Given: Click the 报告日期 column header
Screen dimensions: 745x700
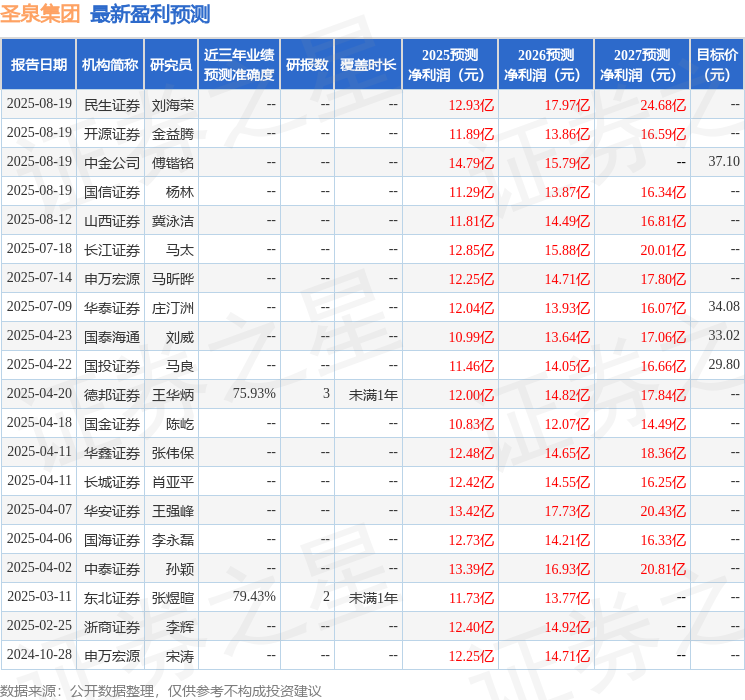Looking at the screenshot, I should pyautogui.click(x=38, y=65).
